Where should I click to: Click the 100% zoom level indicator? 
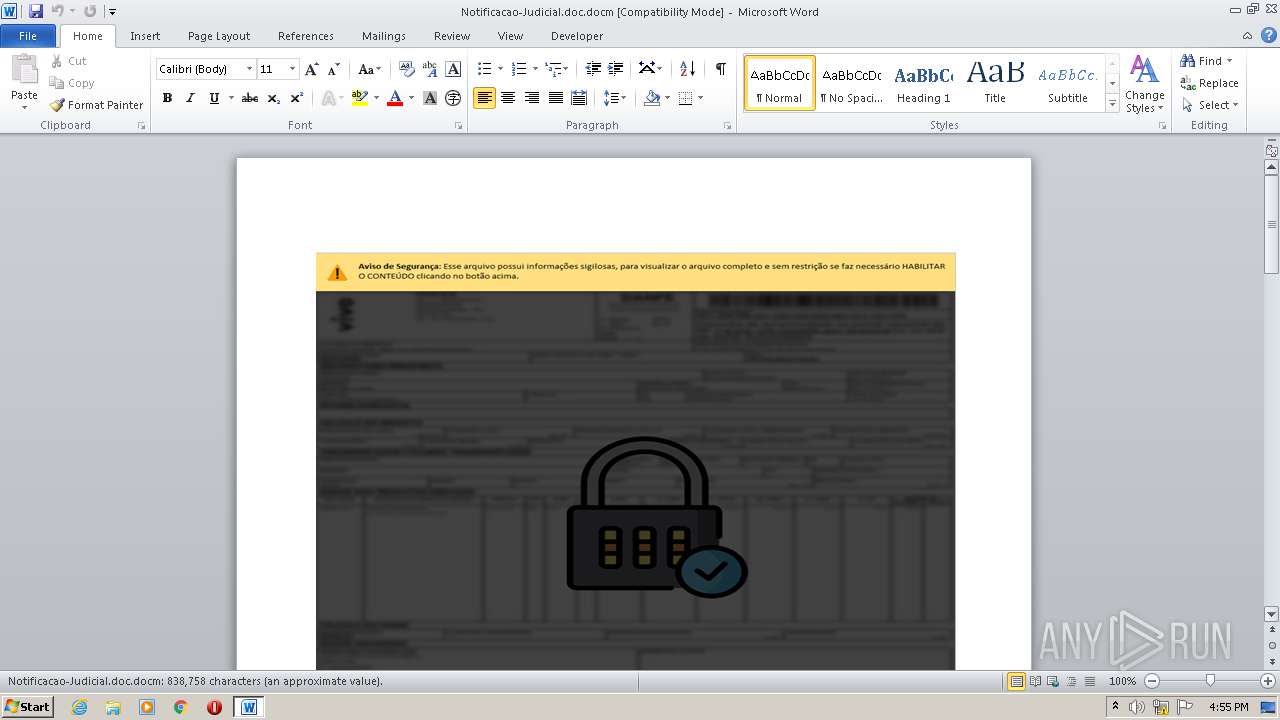pos(1122,681)
